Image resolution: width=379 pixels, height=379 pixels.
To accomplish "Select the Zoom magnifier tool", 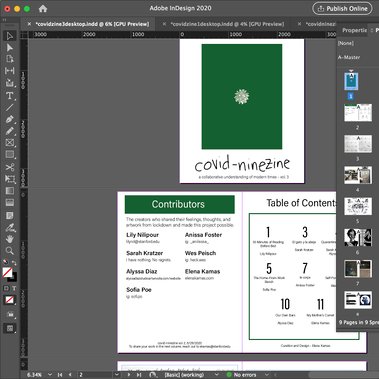I will (10, 251).
